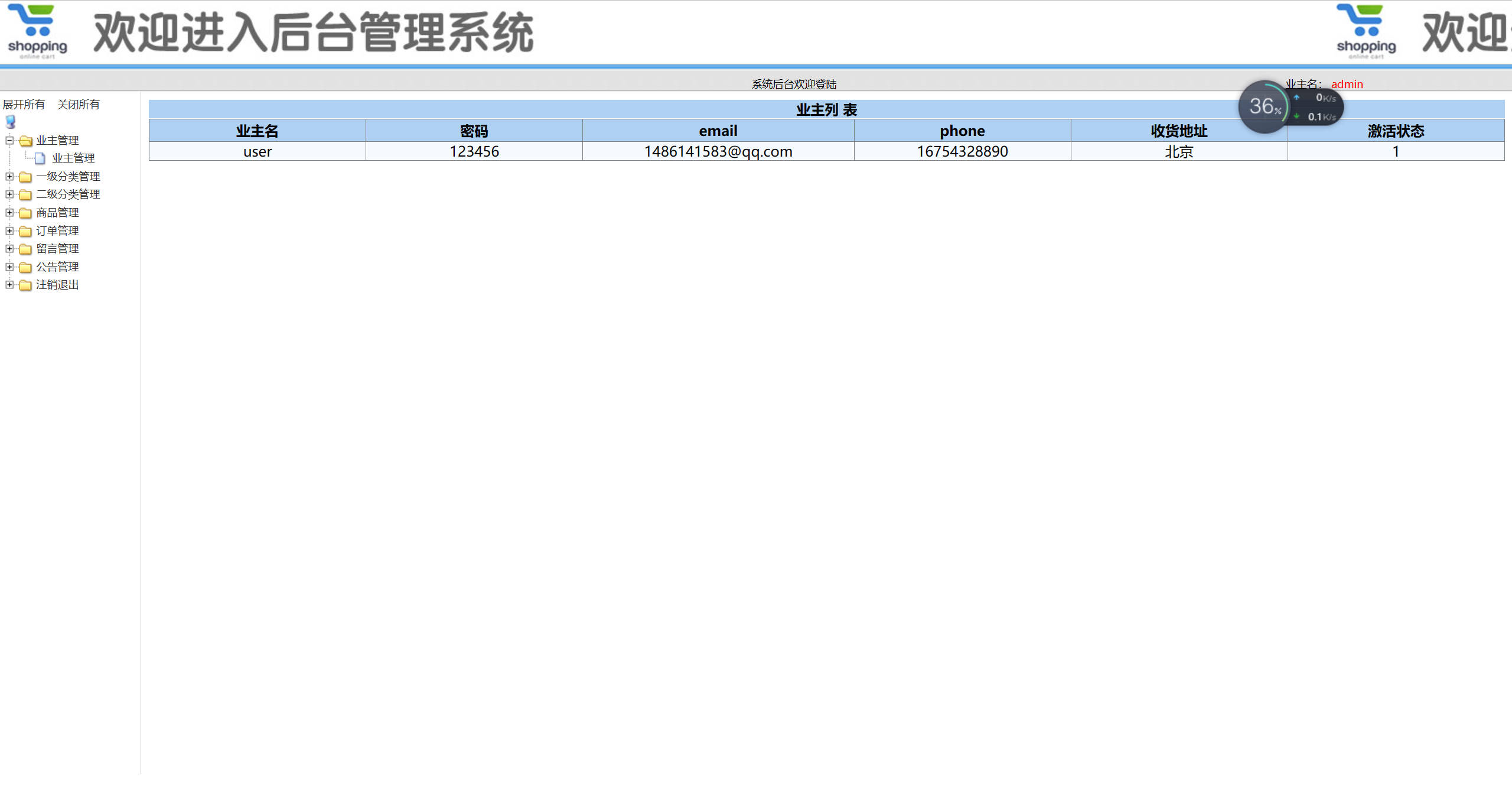Click the document icon next to the 业主管理 child node

pyautogui.click(x=40, y=158)
